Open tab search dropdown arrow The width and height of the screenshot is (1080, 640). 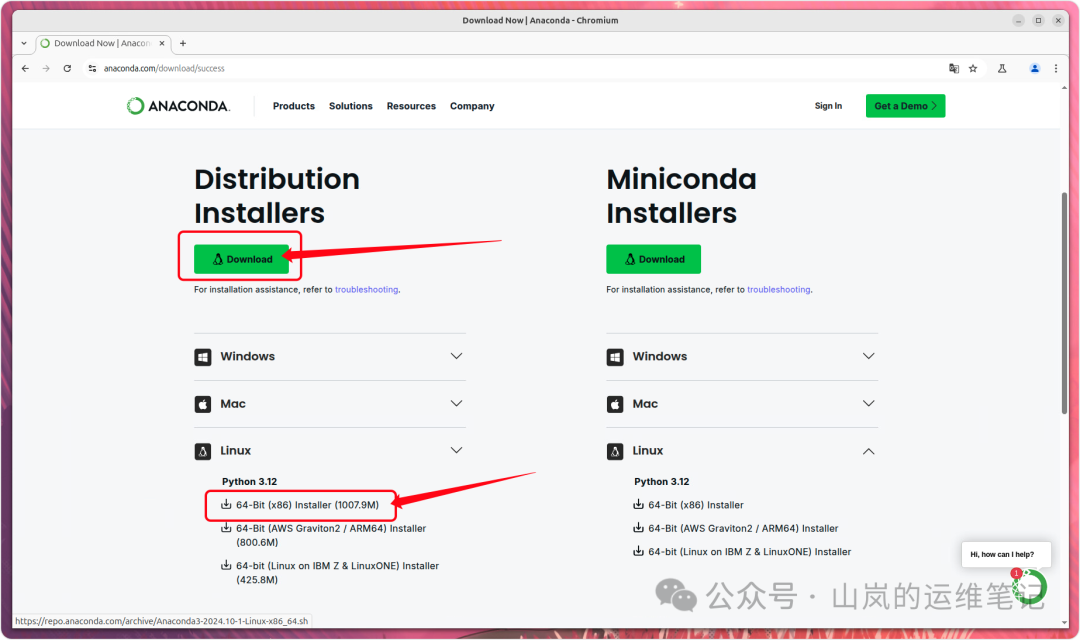tap(24, 43)
